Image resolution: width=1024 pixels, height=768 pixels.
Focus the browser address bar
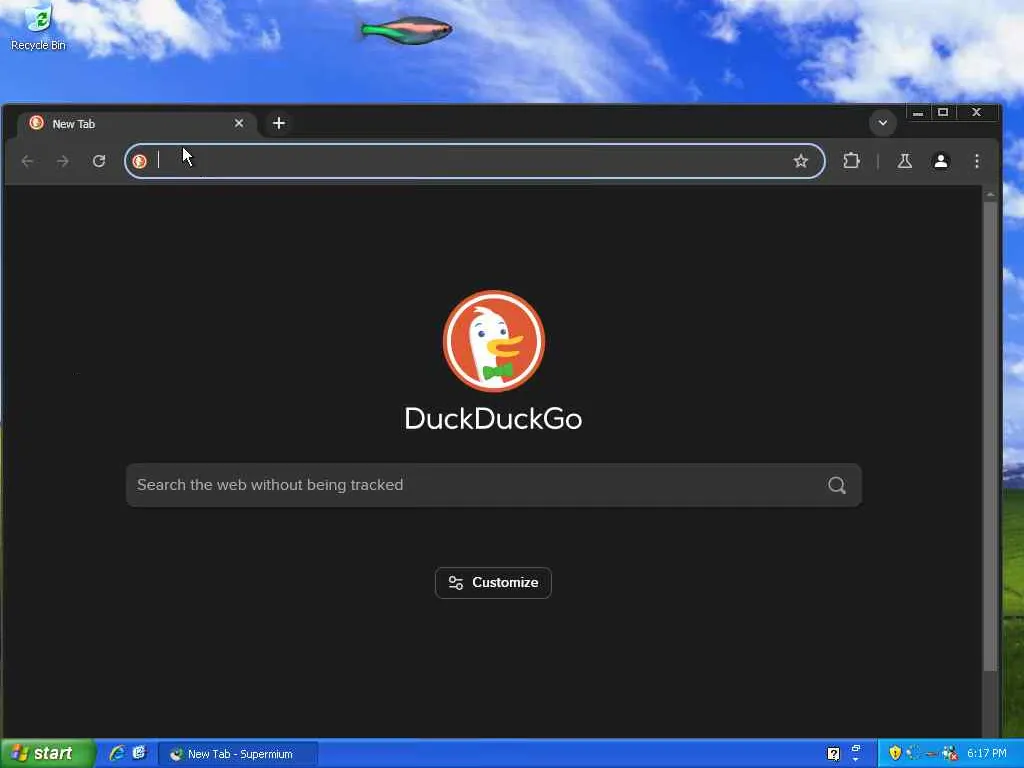point(473,161)
